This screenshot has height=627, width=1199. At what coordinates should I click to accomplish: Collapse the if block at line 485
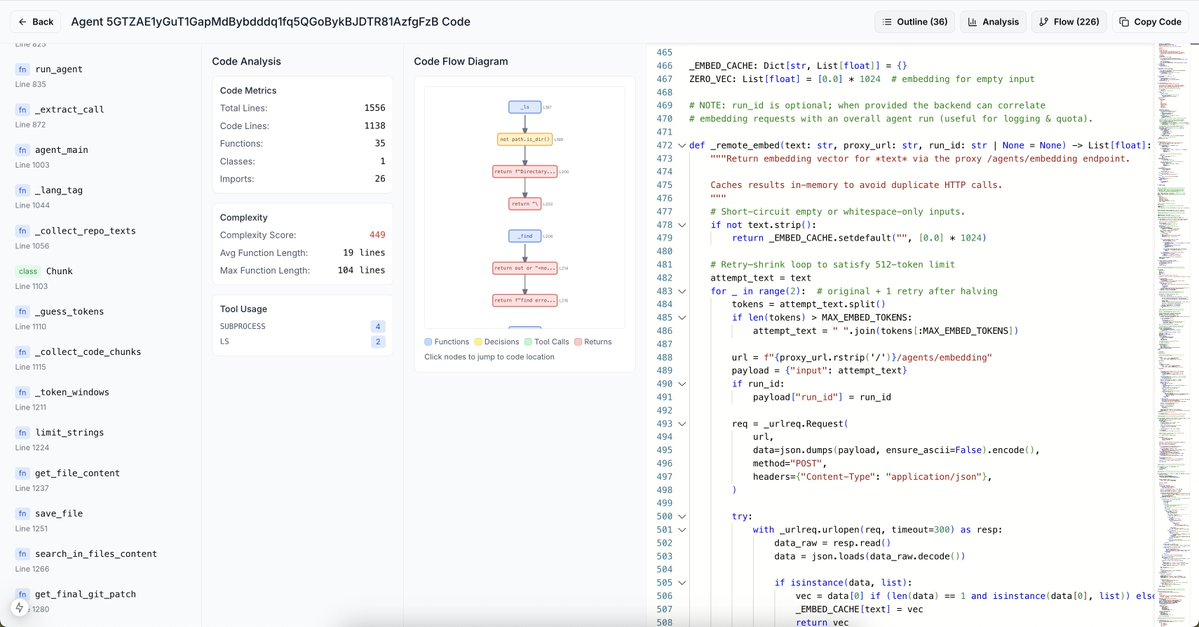(x=682, y=317)
